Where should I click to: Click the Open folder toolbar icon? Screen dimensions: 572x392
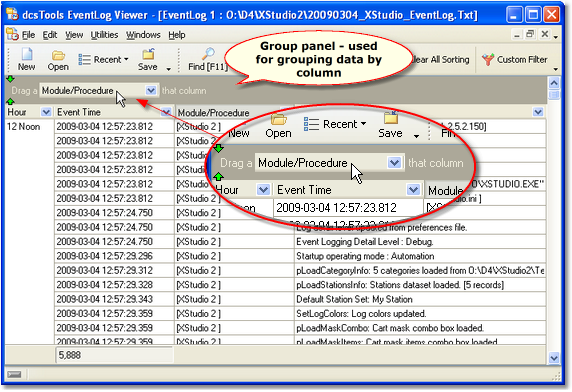(x=58, y=55)
